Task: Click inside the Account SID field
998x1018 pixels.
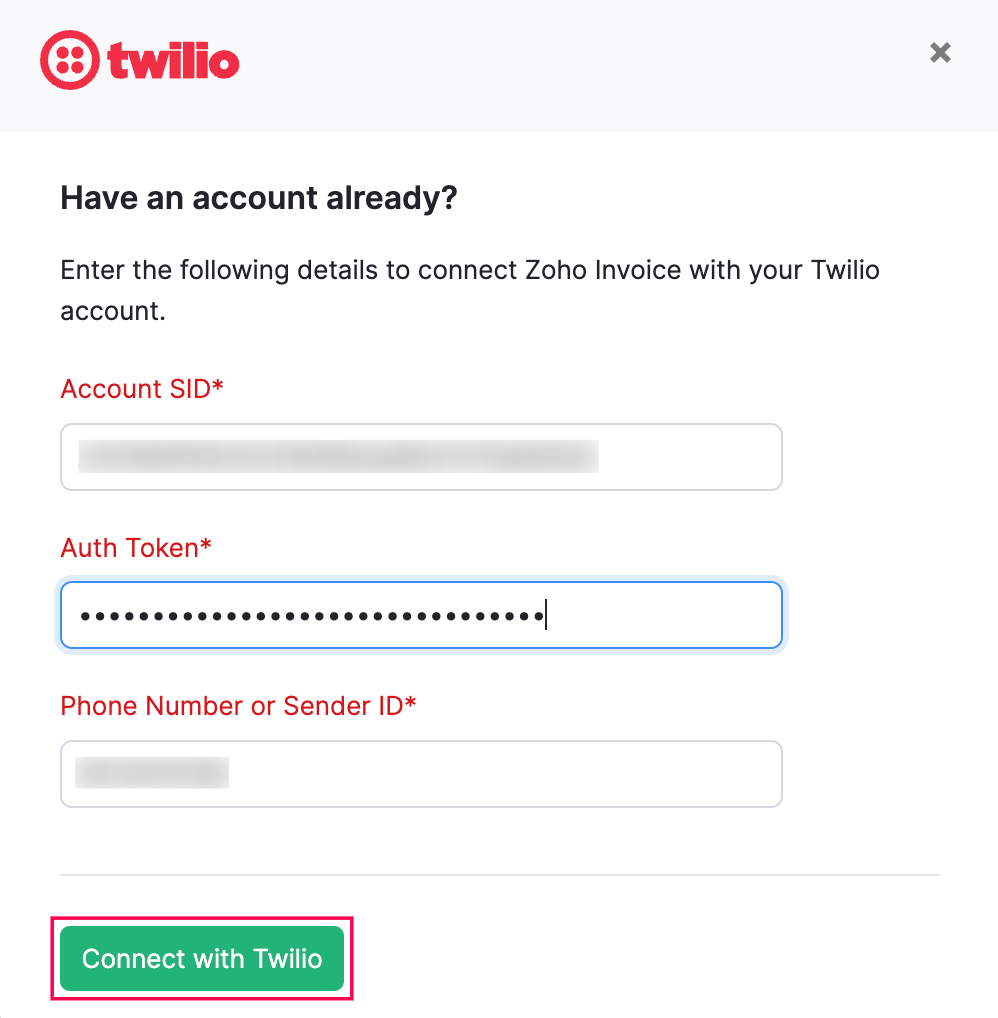Action: point(420,457)
